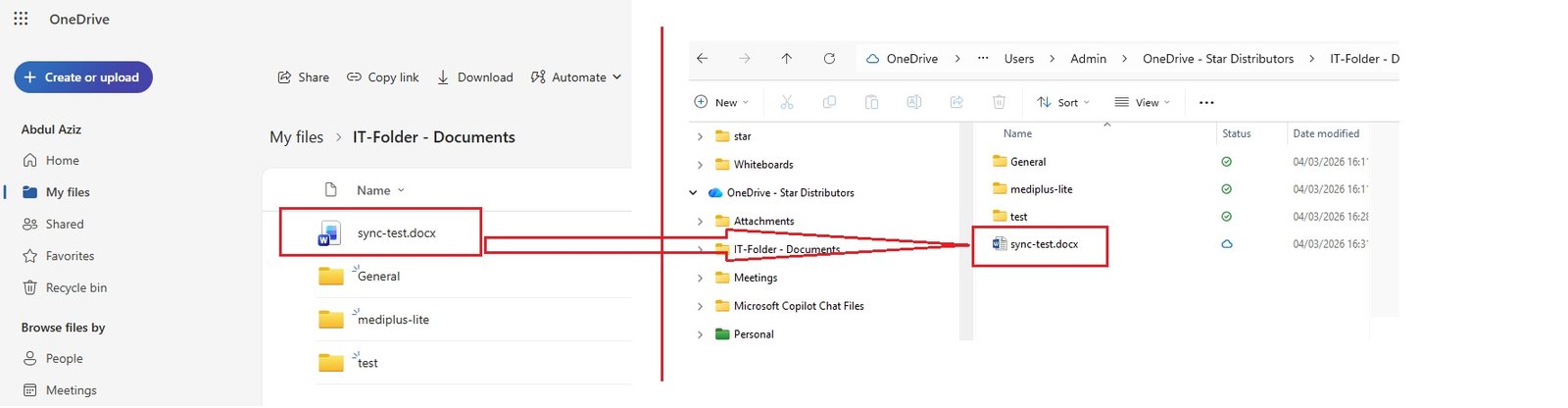Open General folder in OneDrive web list
Viewport: 1568px width, 408px height.
click(378, 277)
